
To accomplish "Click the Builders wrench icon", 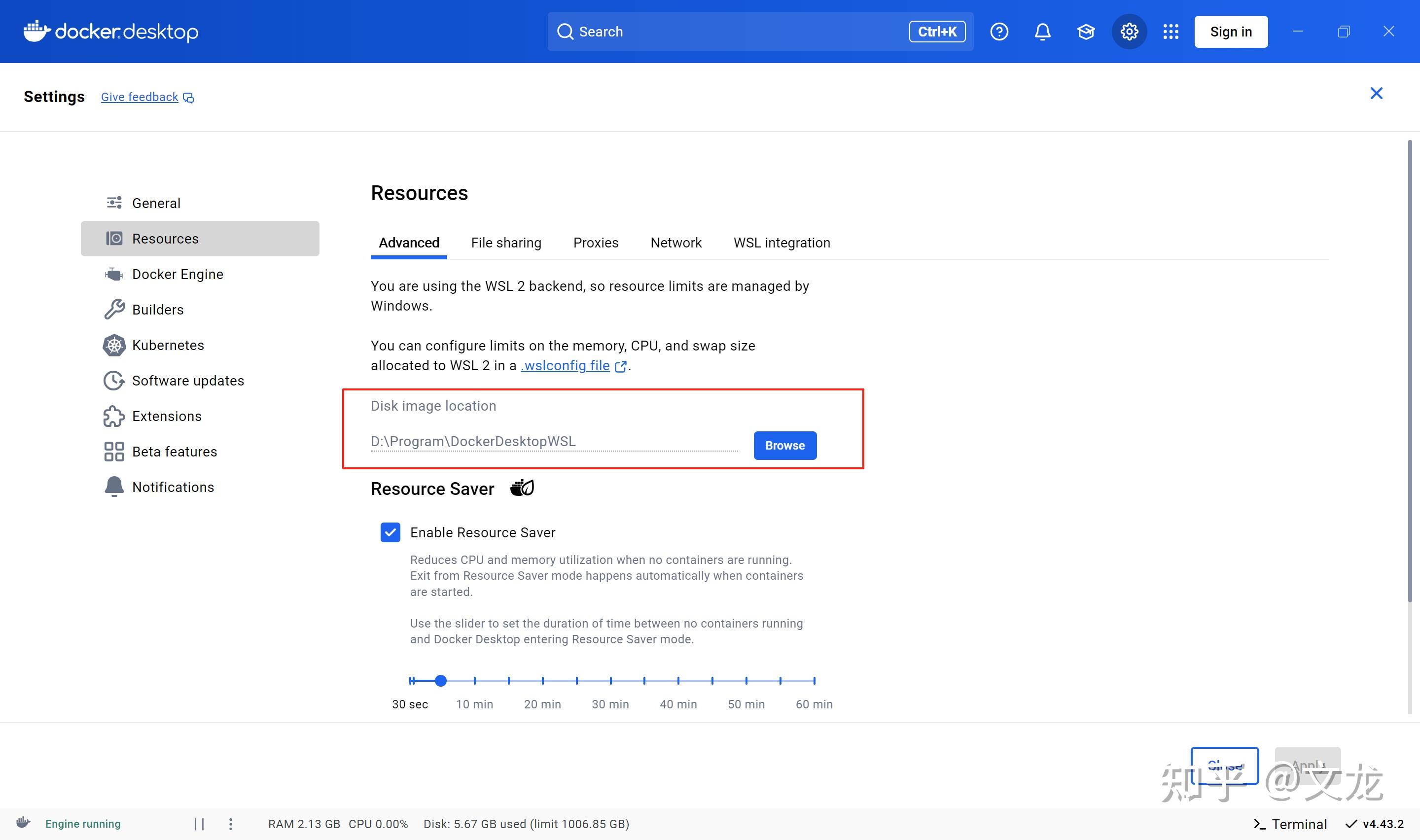I will 114,310.
